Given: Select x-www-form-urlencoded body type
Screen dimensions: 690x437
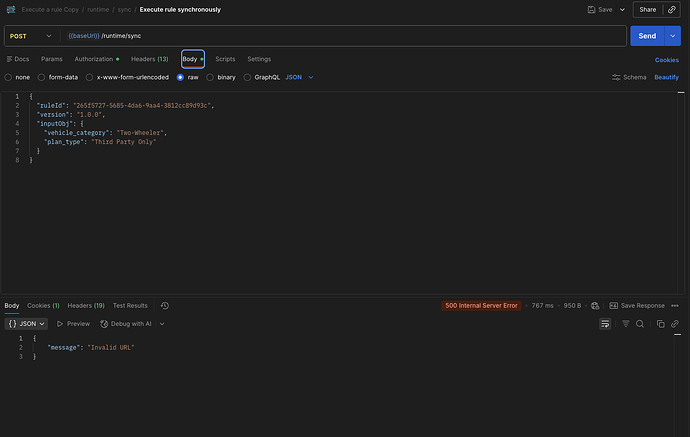Looking at the screenshot, I should click(x=89, y=77).
